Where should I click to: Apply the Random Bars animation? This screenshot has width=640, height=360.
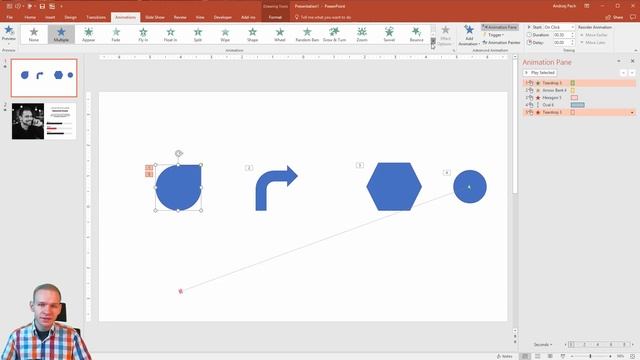(x=307, y=34)
